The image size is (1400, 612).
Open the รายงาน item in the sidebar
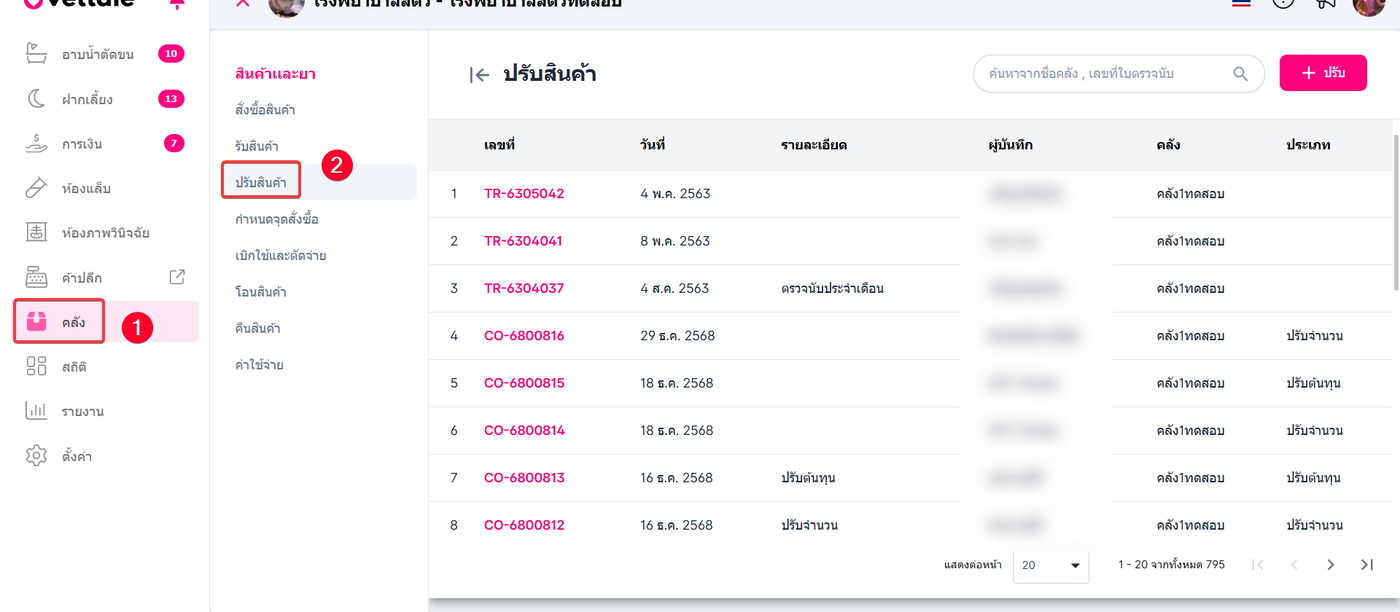tap(82, 411)
